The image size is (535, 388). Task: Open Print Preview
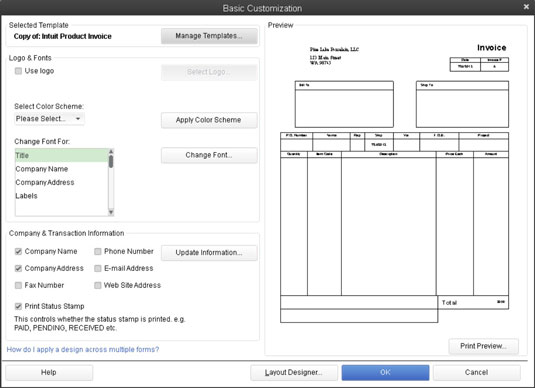coord(483,346)
